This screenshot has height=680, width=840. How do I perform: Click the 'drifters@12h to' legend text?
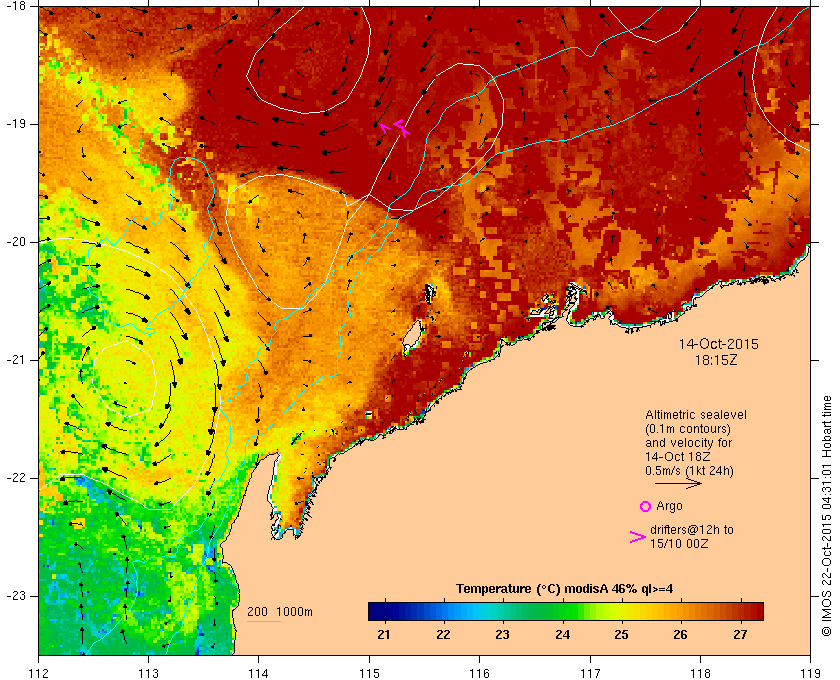692,529
